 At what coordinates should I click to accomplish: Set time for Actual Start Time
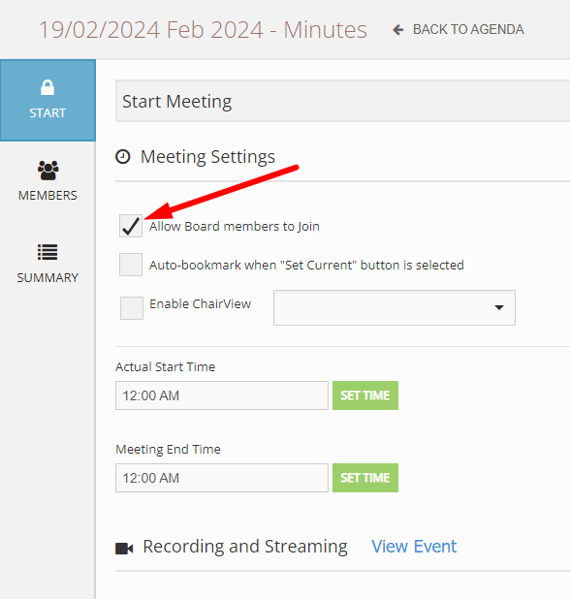[365, 395]
